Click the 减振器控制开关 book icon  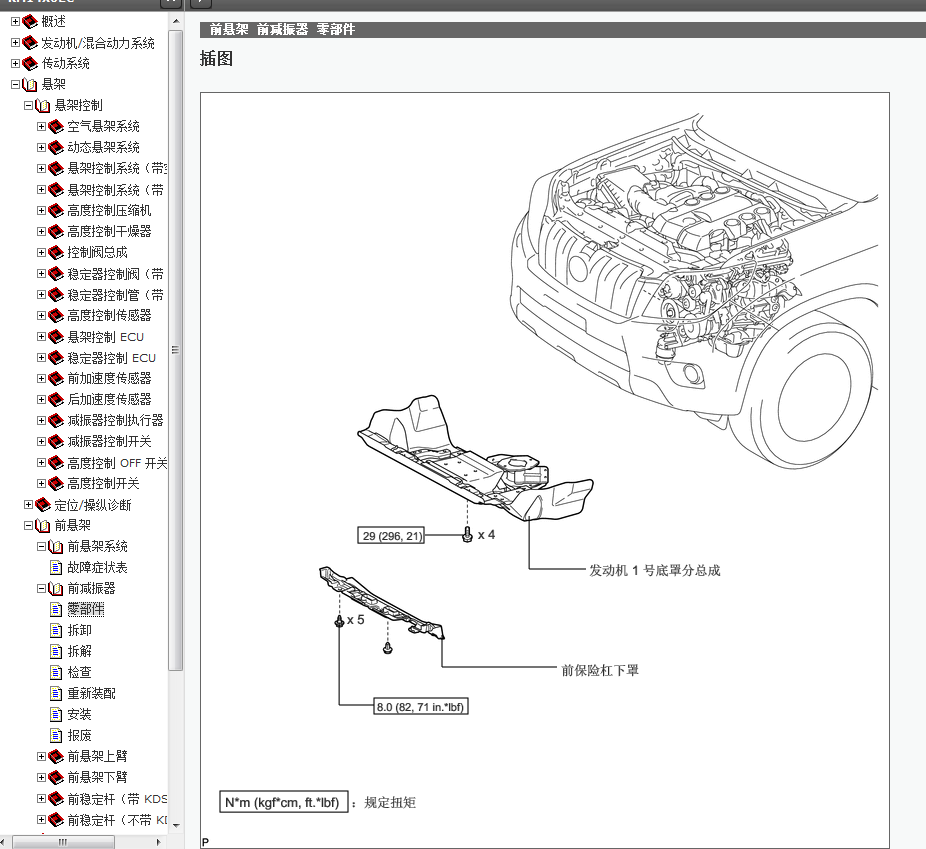coord(56,442)
